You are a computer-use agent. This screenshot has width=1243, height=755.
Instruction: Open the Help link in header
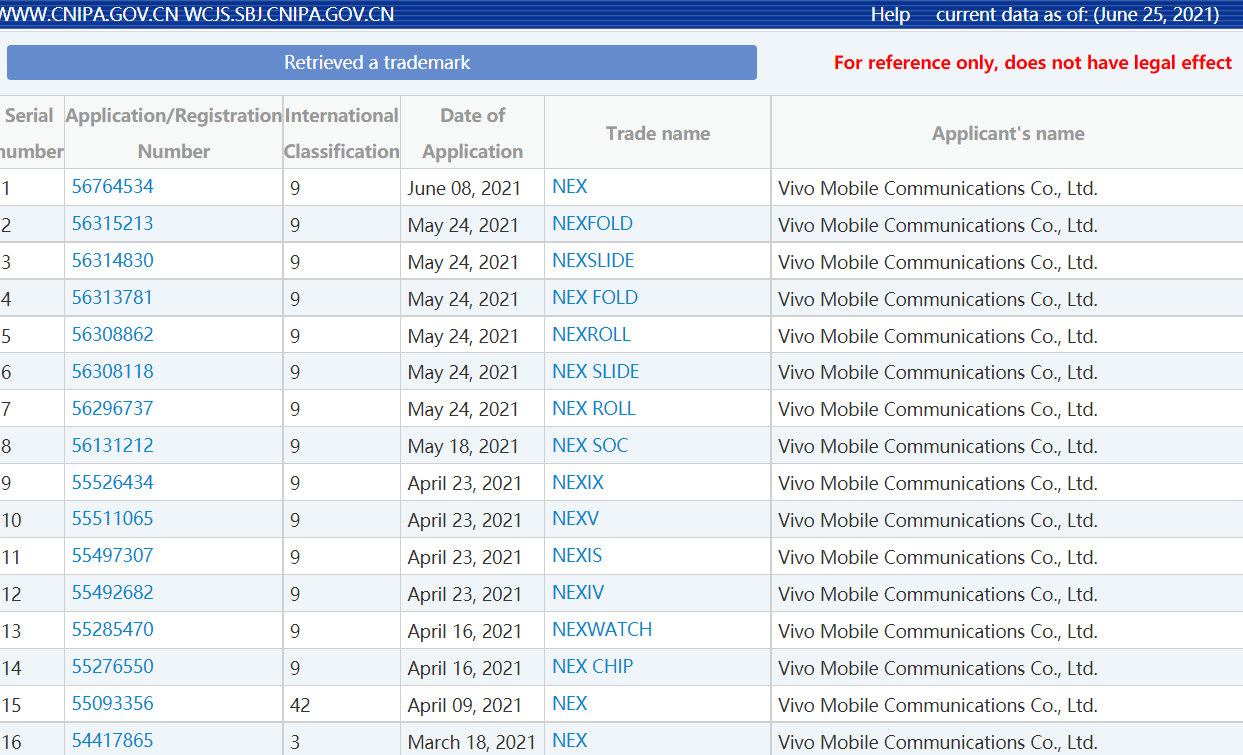tap(890, 14)
